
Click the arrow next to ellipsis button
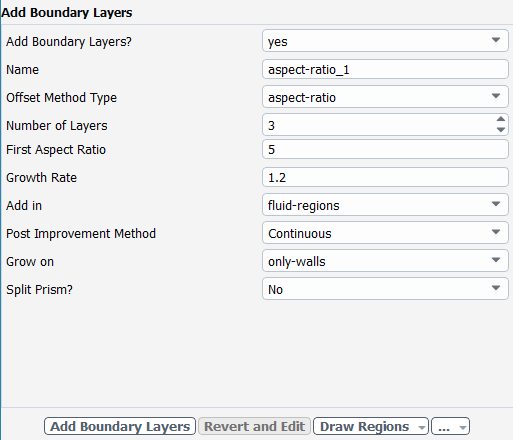(463, 427)
